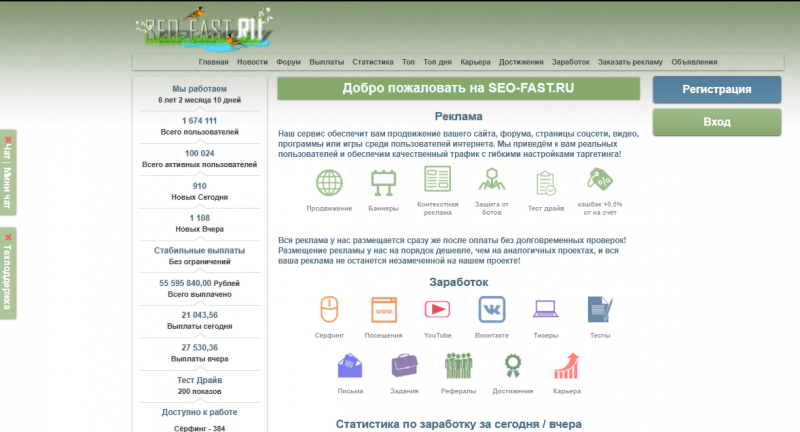Click the 1 108 Новых Вчера value

tap(199, 218)
